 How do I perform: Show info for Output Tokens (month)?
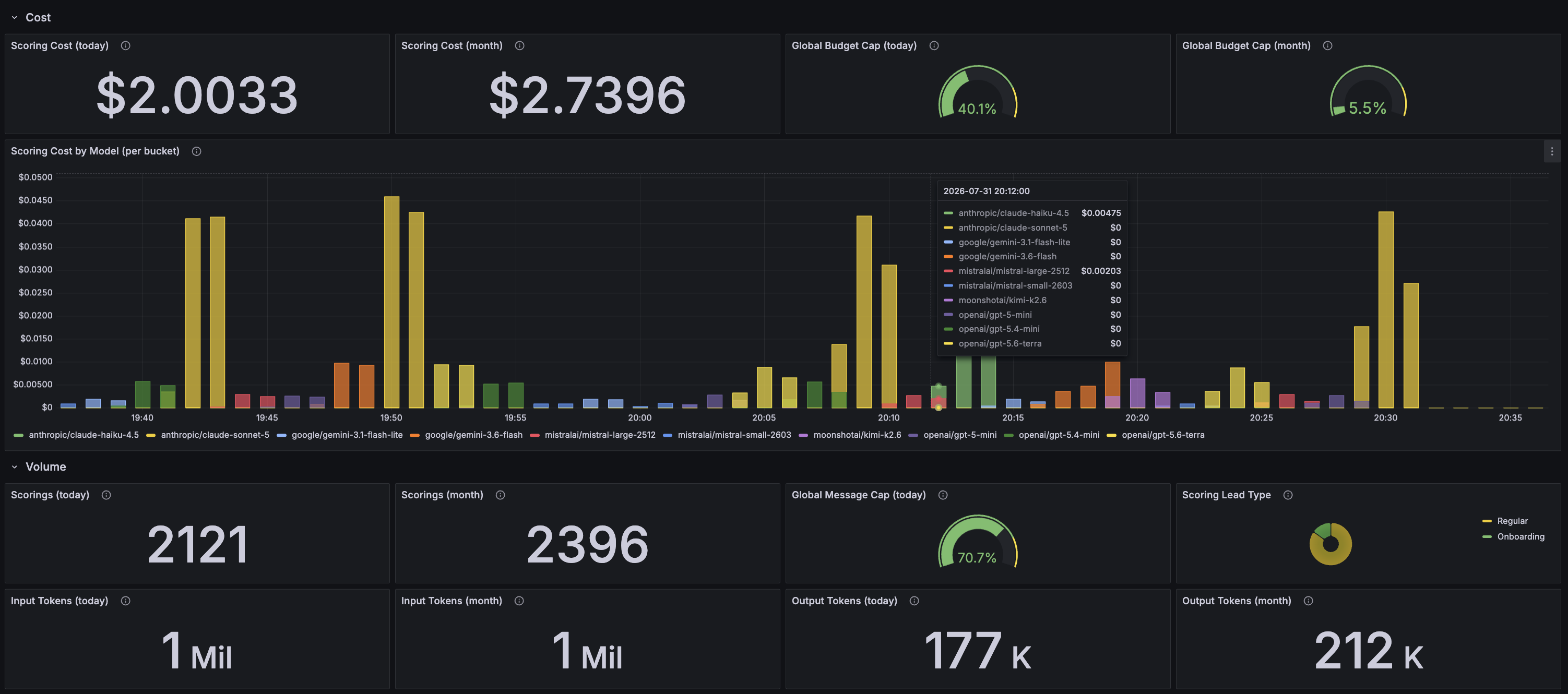click(1308, 601)
